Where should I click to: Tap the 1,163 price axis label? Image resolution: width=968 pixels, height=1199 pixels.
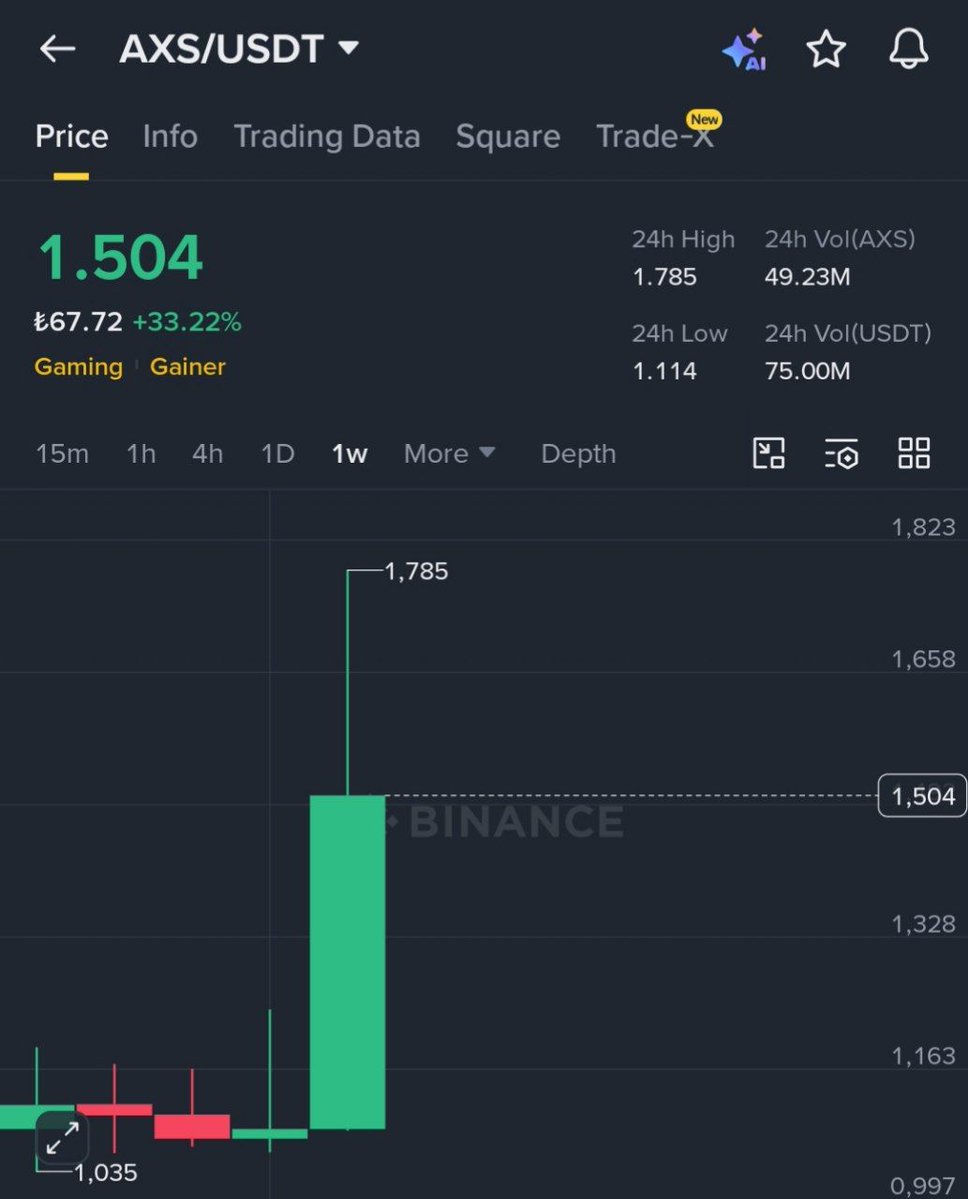click(924, 1056)
